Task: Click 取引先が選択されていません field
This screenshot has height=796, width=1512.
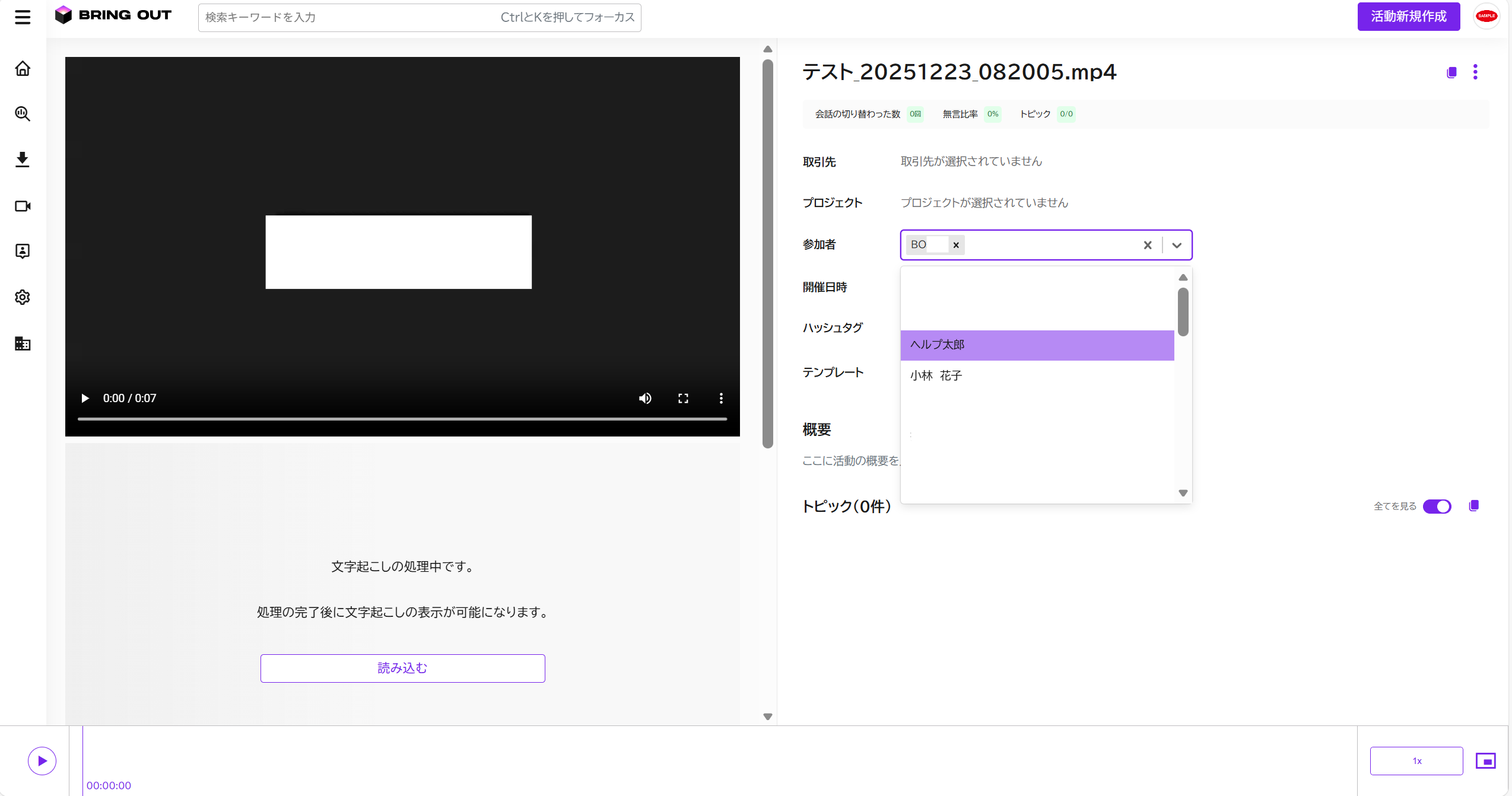Action: coord(971,161)
